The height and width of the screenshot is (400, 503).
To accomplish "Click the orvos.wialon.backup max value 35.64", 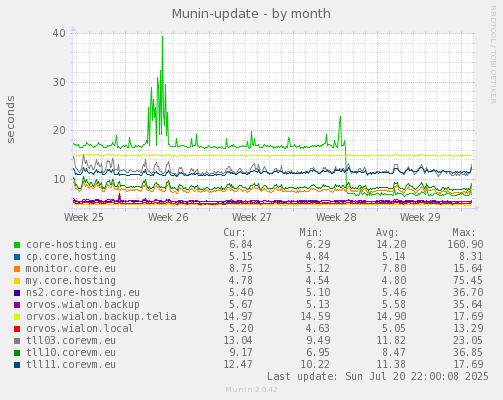I will click(x=468, y=304).
